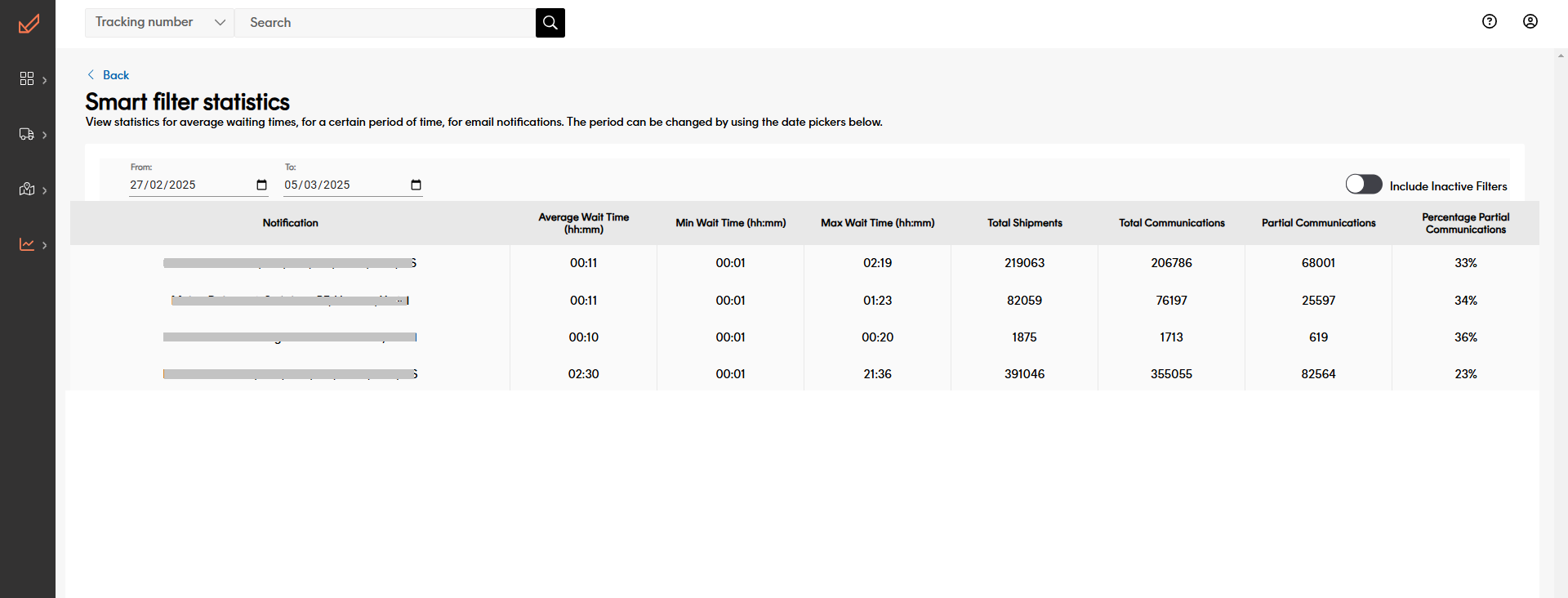
Task: Open the analytics chart sidebar icon
Action: pos(27,244)
